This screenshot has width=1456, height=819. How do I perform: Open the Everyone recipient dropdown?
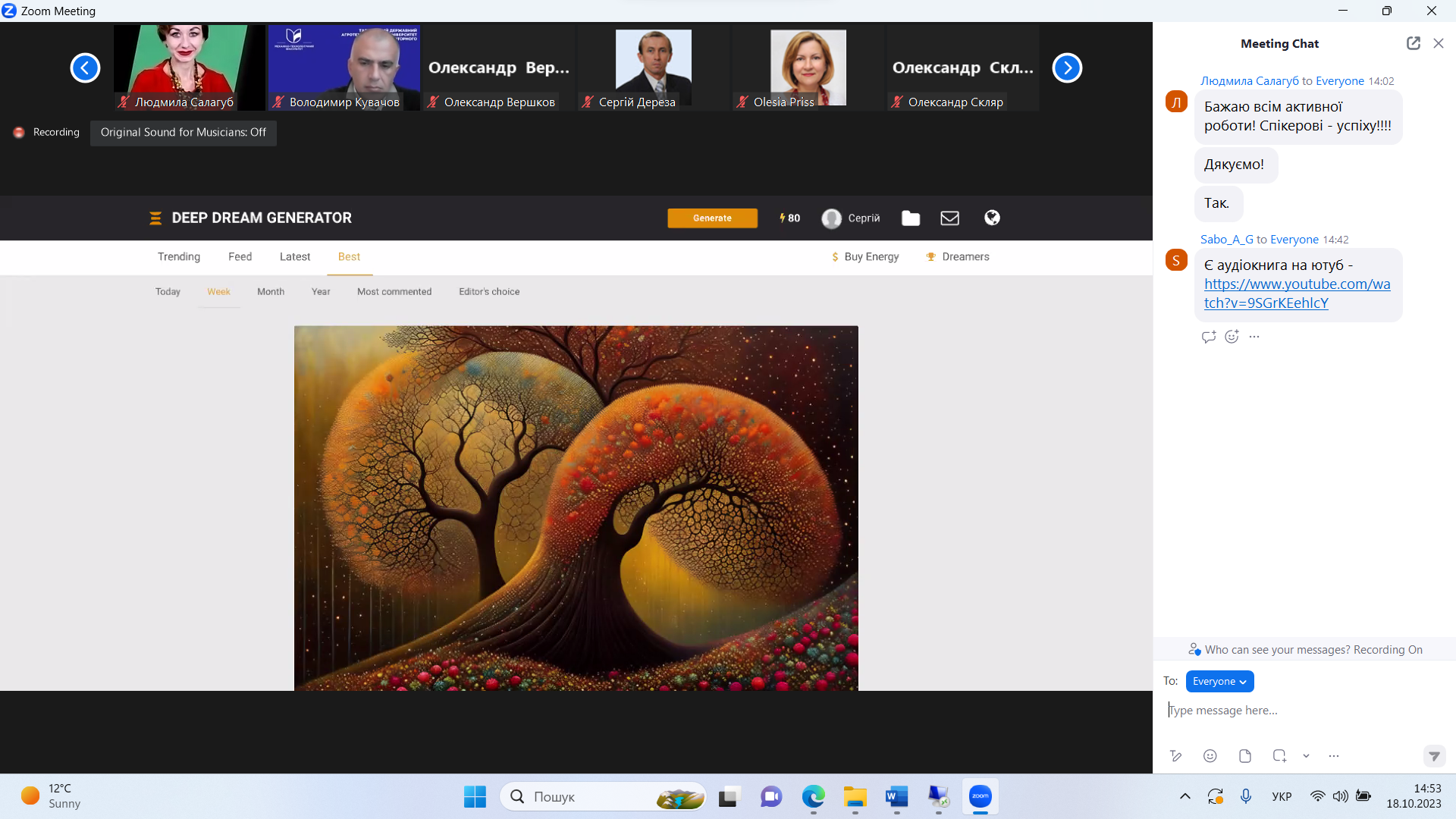1219,681
